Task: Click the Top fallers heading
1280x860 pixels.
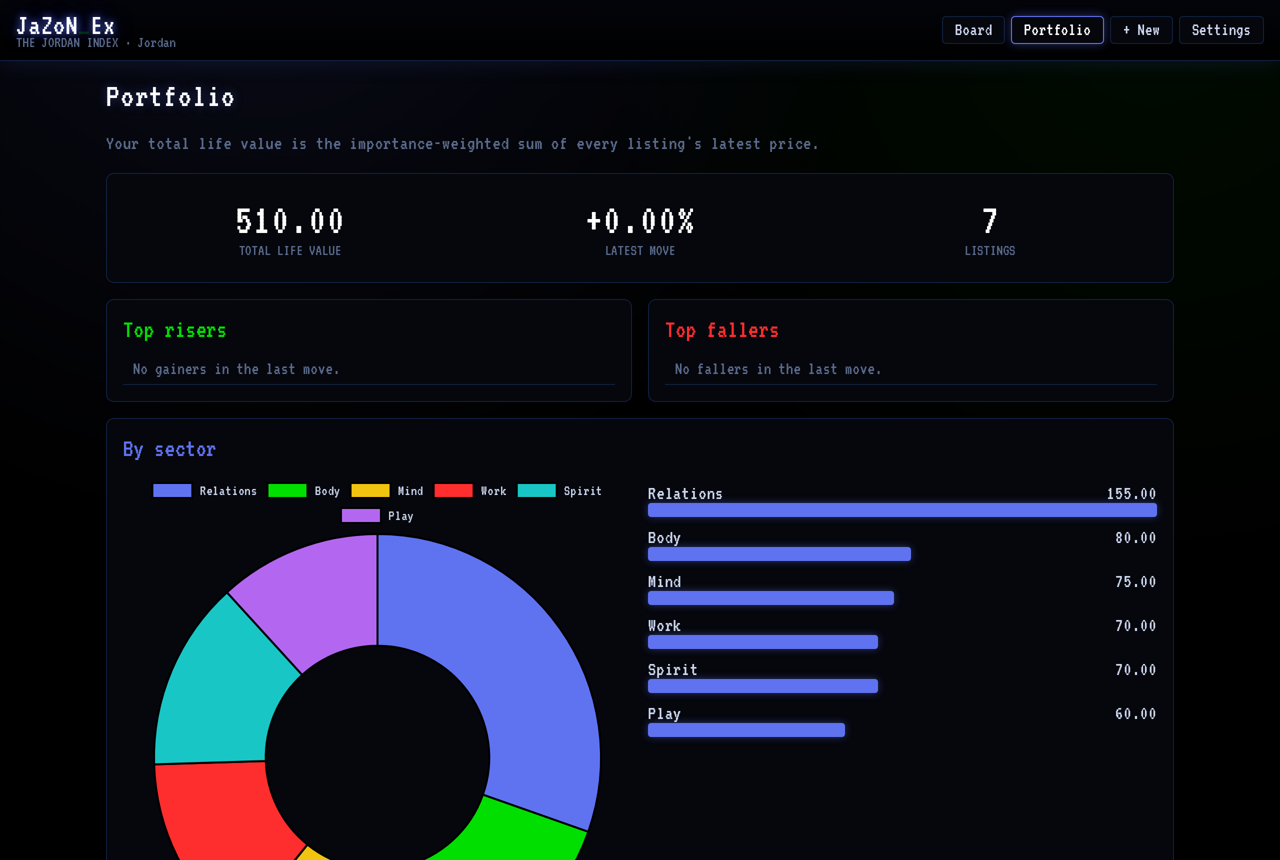Action: coord(722,330)
